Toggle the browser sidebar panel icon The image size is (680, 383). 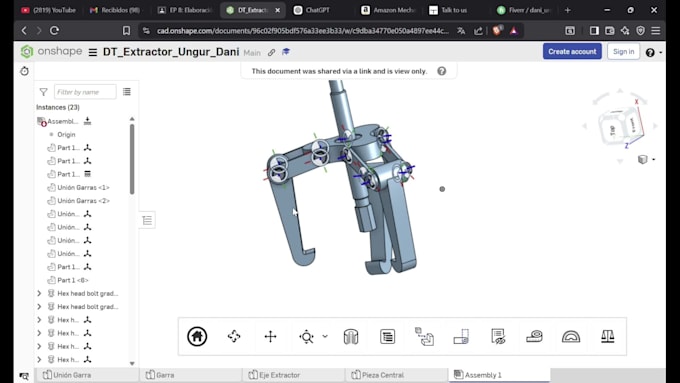pos(594,30)
